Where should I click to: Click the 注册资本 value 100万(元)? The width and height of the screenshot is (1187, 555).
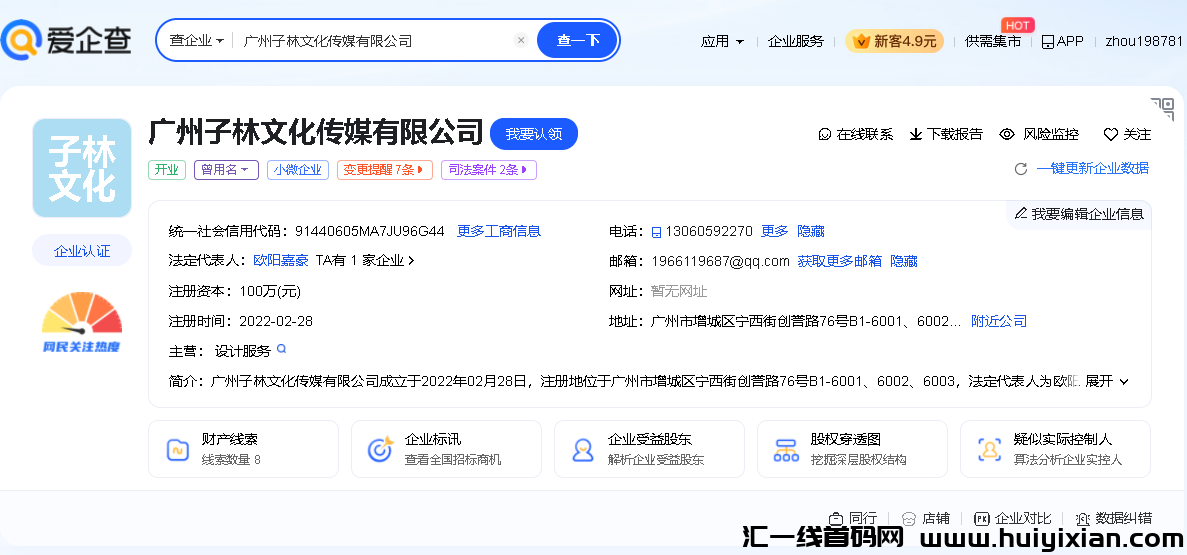coord(269,292)
